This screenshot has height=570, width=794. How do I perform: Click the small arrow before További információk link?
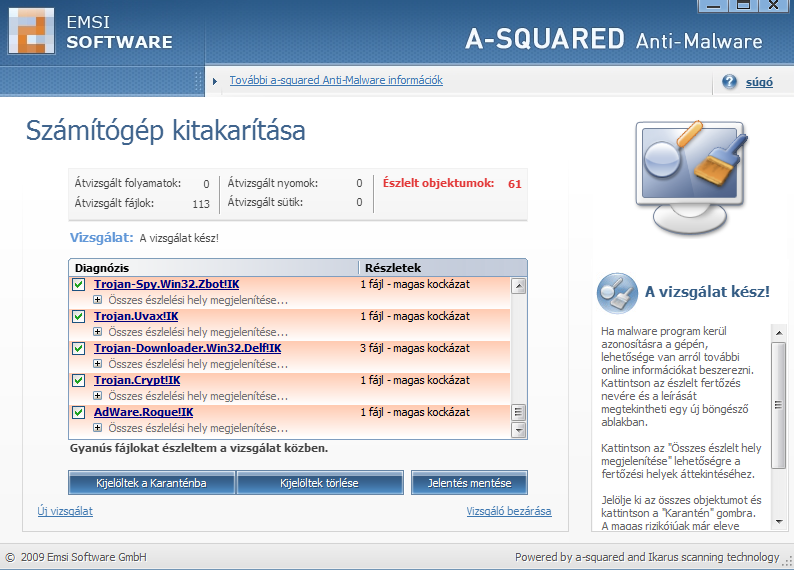pyautogui.click(x=215, y=81)
